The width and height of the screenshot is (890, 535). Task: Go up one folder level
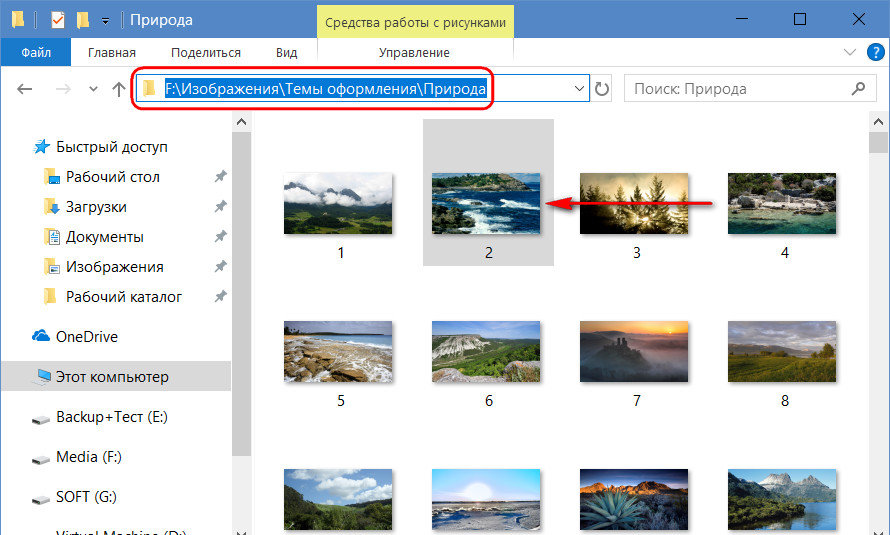[x=118, y=89]
